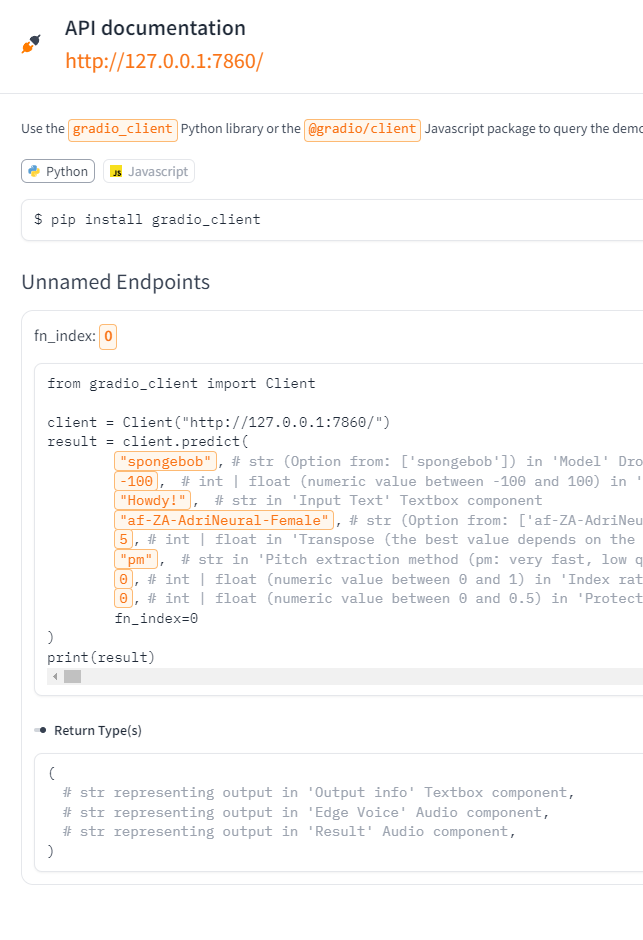Select the "pm" pitch extraction value
This screenshot has height=940, width=643.
[136, 559]
